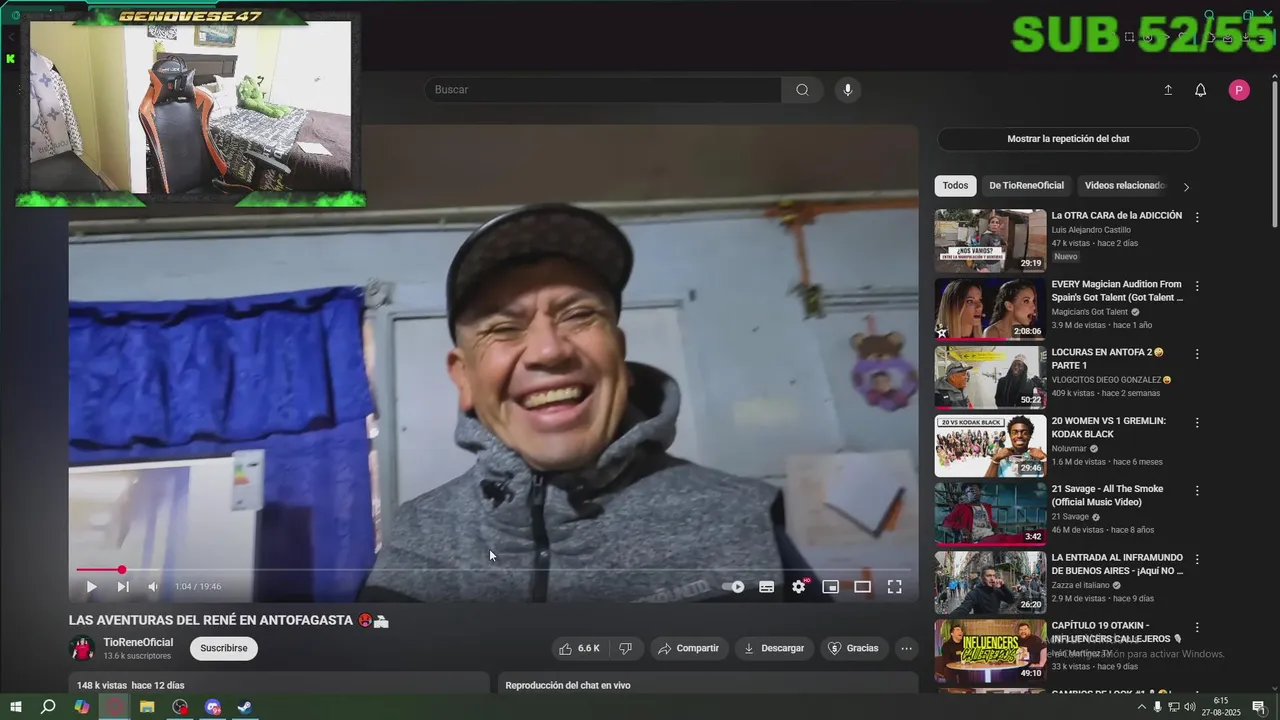The width and height of the screenshot is (1280, 720).
Task: Enable theater mode in the player
Action: (862, 587)
